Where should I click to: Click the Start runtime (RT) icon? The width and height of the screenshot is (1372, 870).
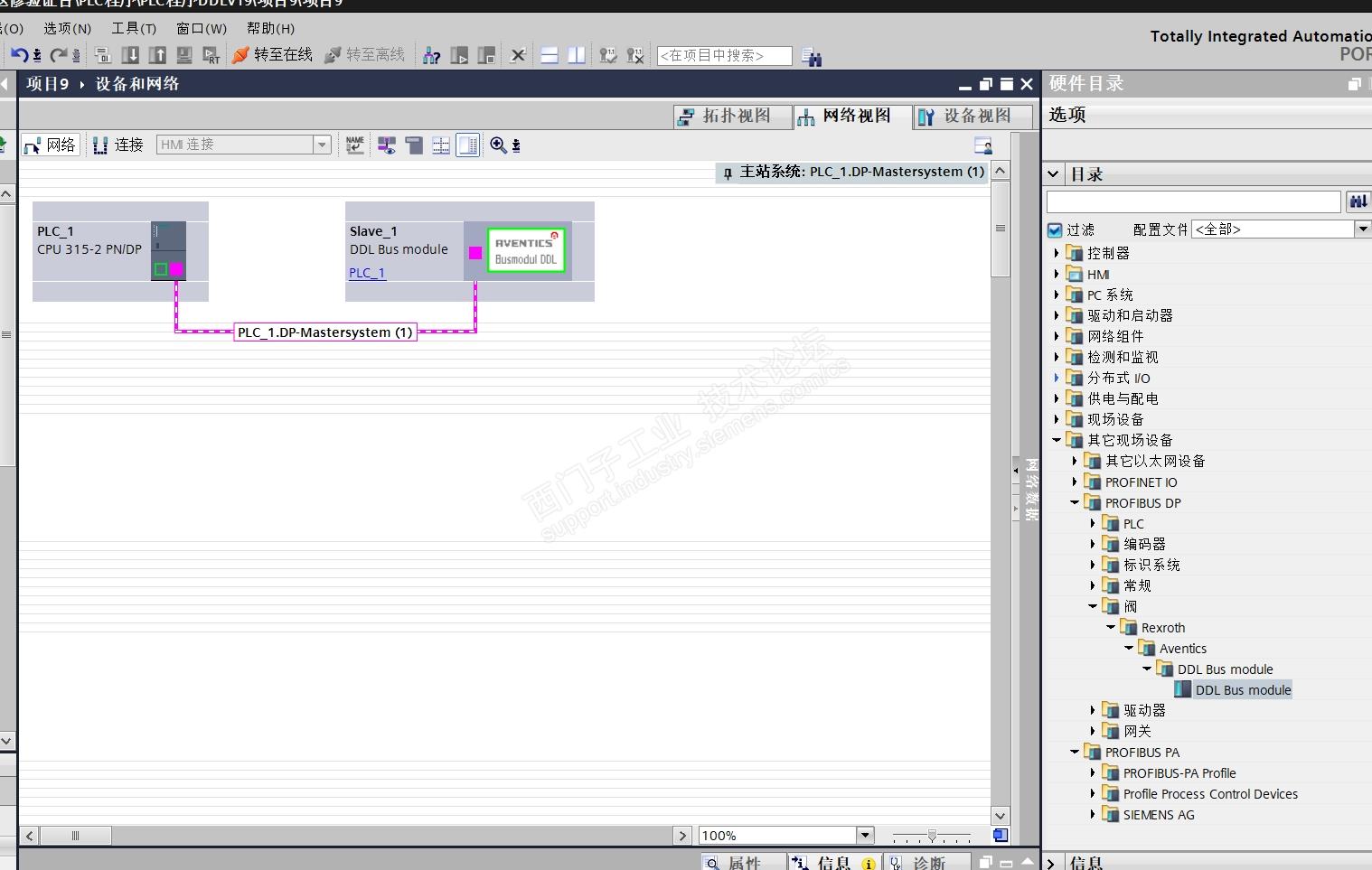pyautogui.click(x=211, y=55)
